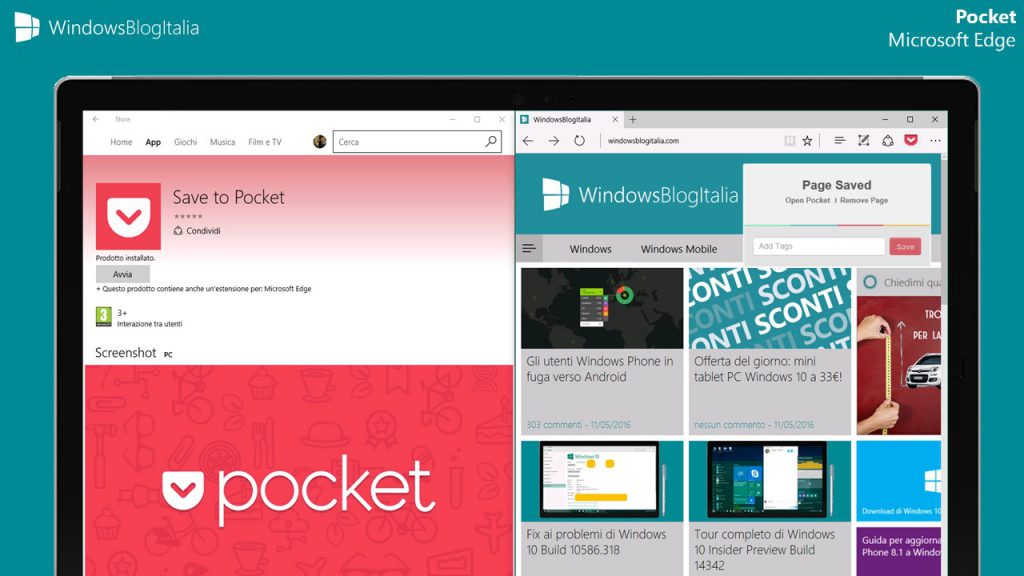Screen dimensions: 1024x576
Task: Open the Windows Mobile menu item
Action: pyautogui.click(x=679, y=249)
